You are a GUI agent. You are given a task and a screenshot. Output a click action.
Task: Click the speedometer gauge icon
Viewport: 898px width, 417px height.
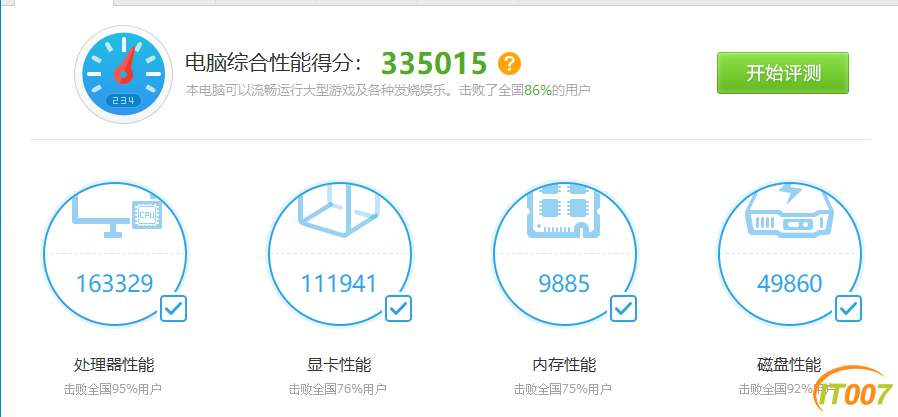pyautogui.click(x=123, y=74)
